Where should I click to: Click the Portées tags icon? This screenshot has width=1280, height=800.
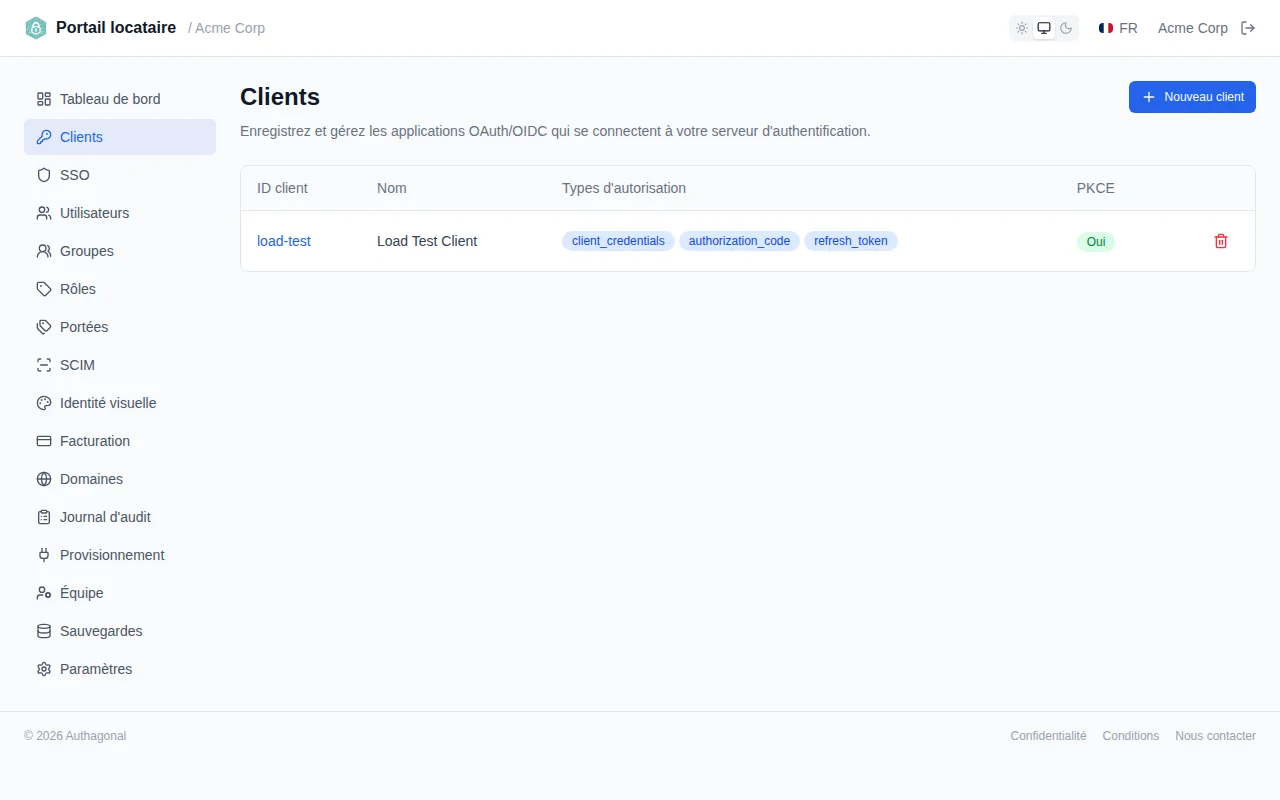tap(44, 327)
